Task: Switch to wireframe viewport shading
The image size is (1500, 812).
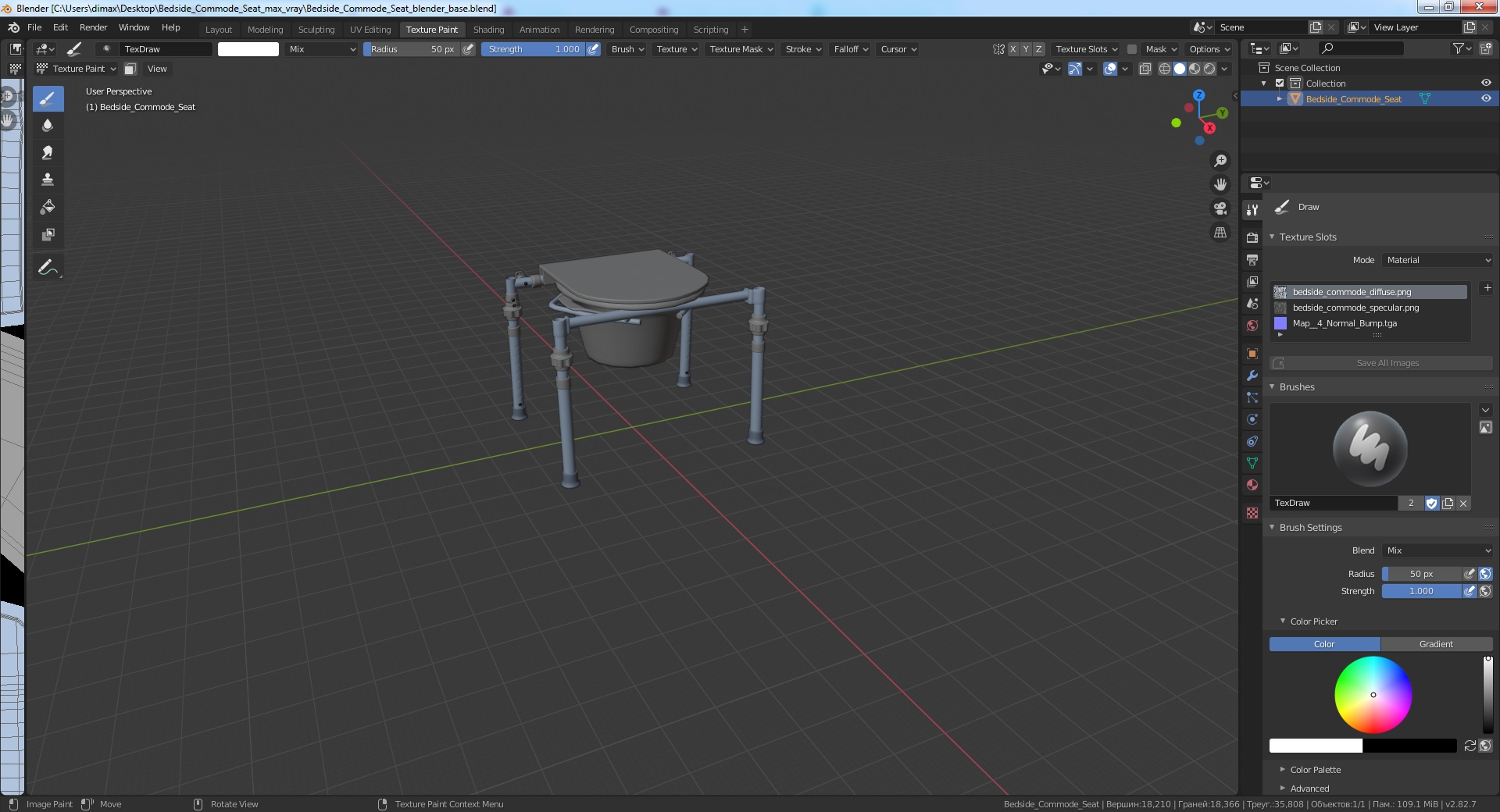Action: [1164, 69]
